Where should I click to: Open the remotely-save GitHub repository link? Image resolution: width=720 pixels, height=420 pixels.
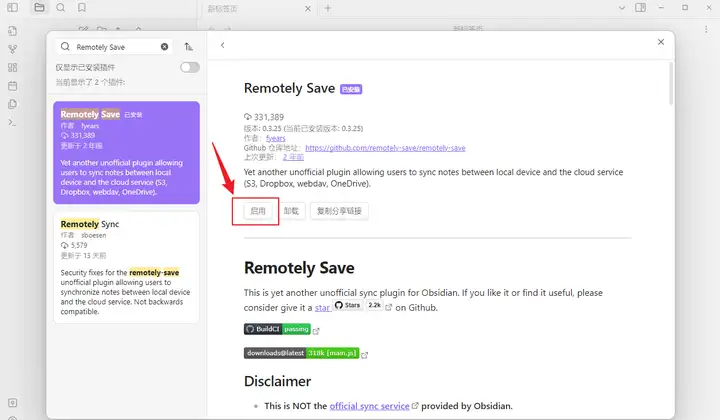pos(385,148)
